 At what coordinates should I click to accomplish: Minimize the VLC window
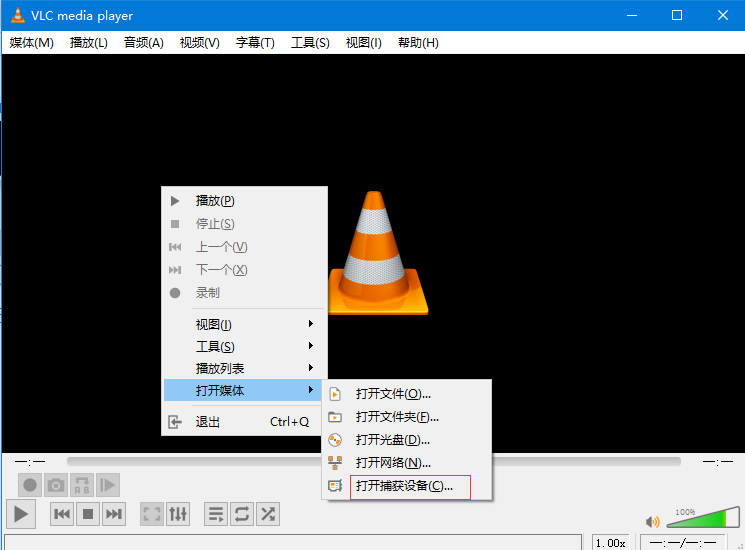[x=632, y=15]
